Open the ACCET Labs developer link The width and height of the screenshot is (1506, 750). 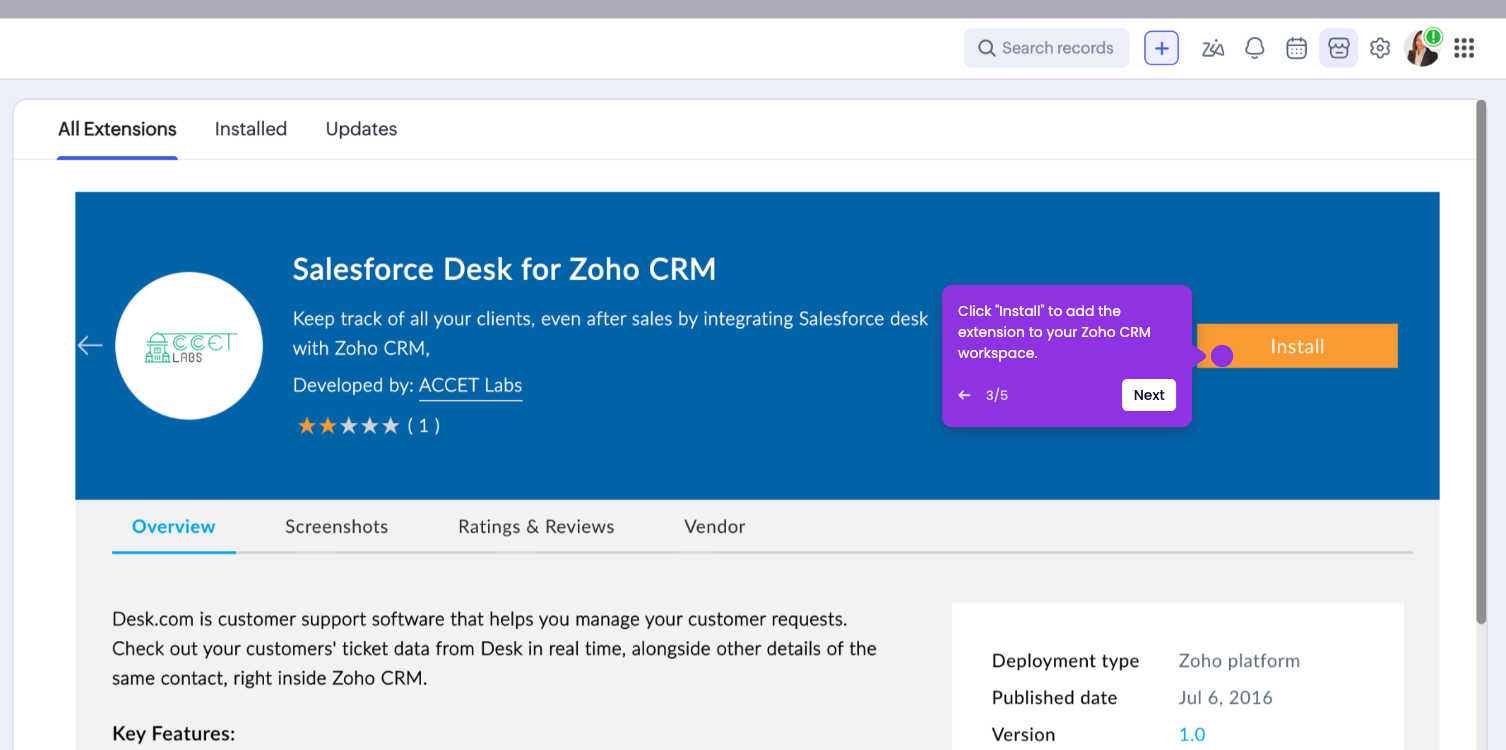pos(470,385)
